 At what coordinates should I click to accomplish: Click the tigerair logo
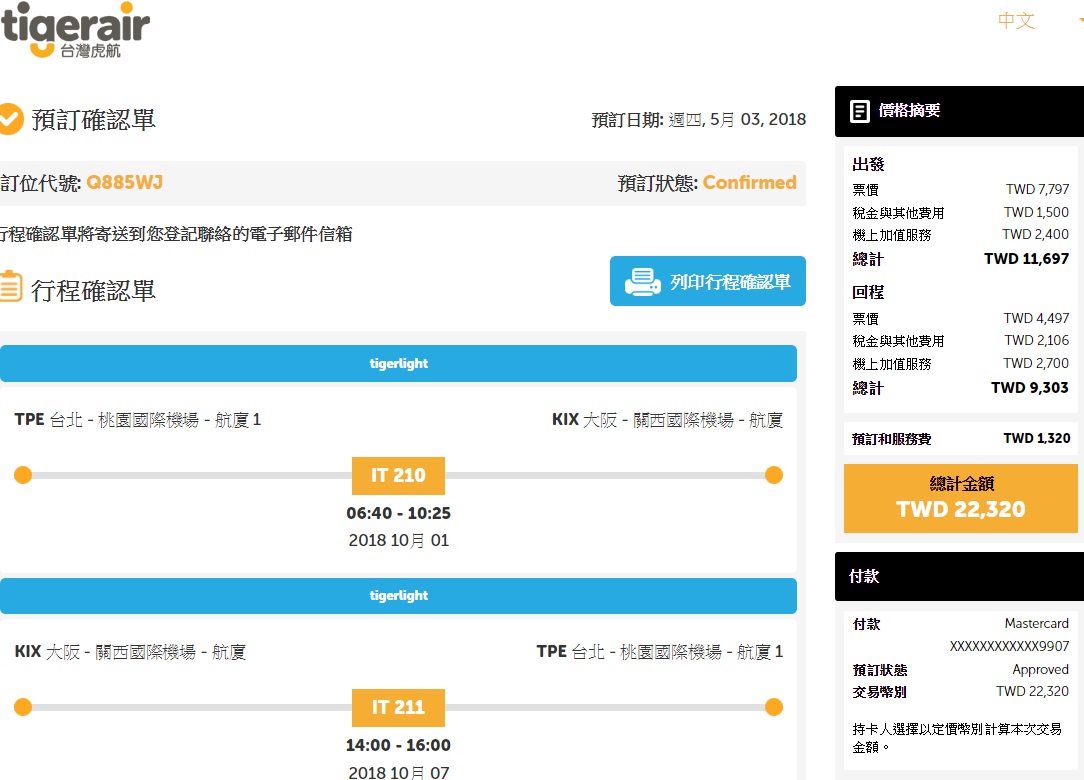tap(75, 28)
